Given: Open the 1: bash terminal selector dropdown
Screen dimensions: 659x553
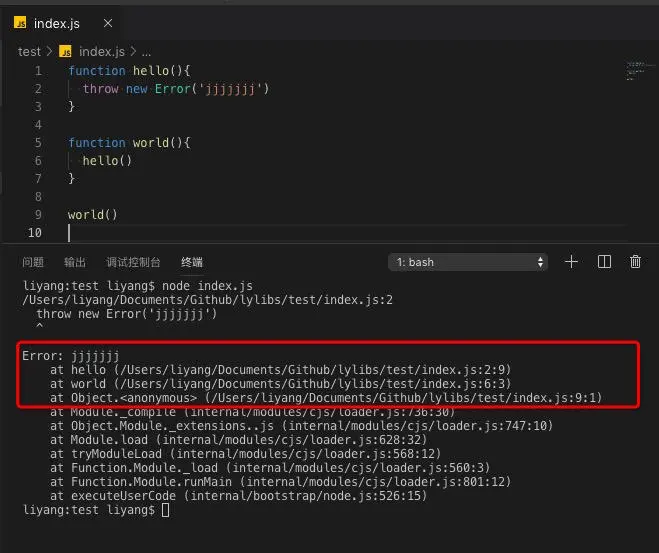Looking at the screenshot, I should tap(468, 262).
